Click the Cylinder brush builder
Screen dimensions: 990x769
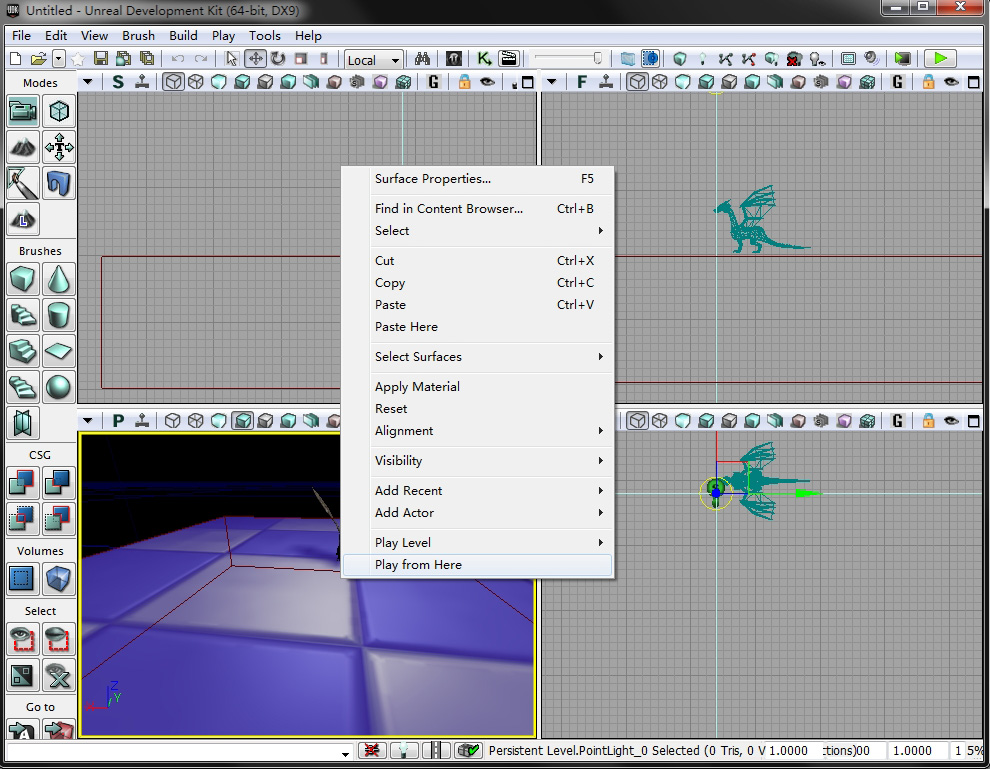coord(60,314)
